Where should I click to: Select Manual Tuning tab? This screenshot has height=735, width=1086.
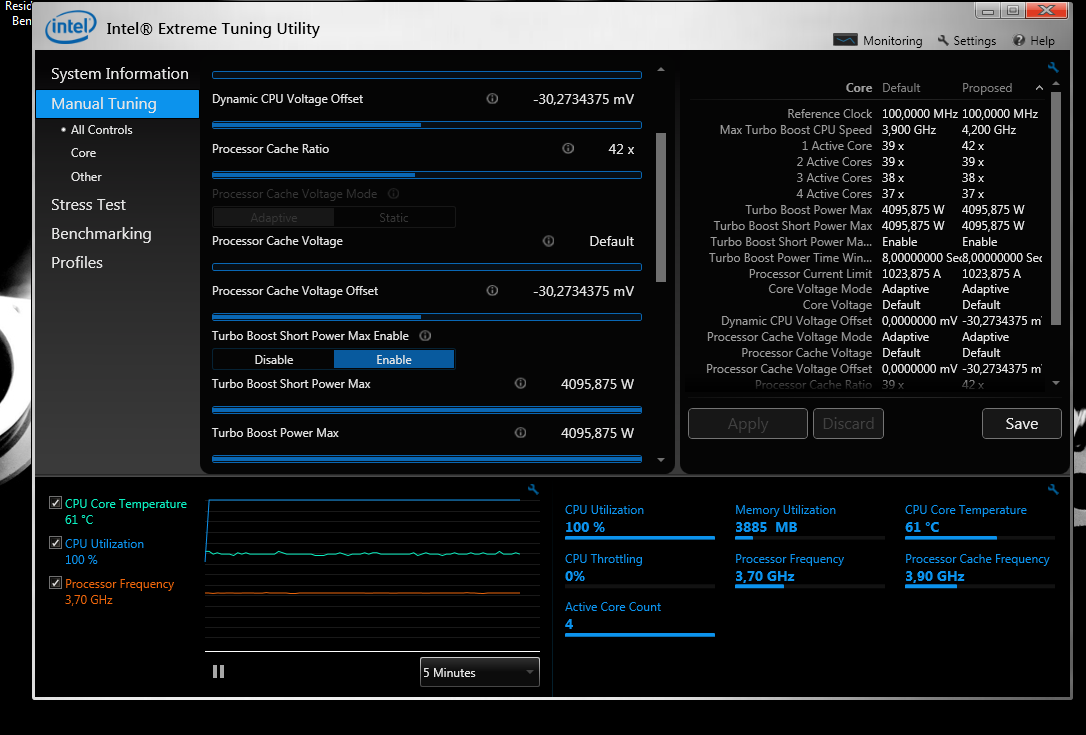(118, 103)
